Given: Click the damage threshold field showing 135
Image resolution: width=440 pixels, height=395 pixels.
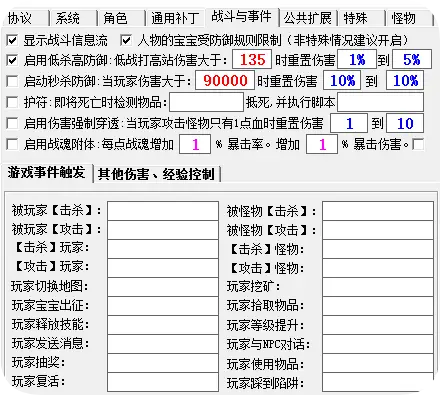Looking at the screenshot, I should (252, 60).
